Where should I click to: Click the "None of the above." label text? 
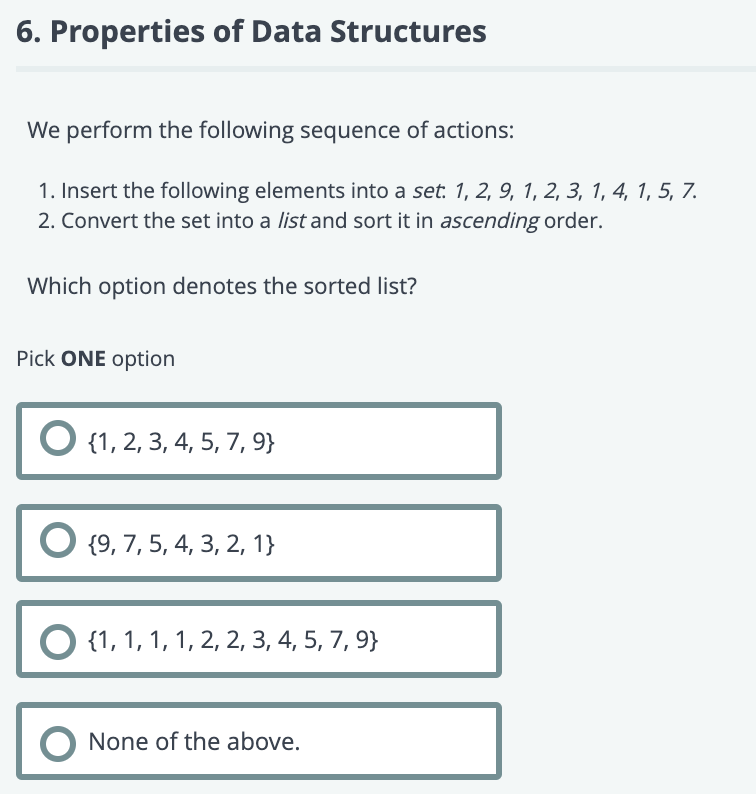(194, 742)
